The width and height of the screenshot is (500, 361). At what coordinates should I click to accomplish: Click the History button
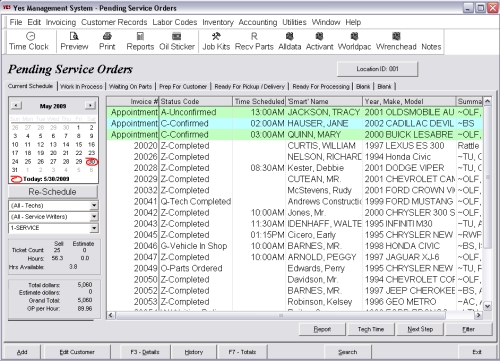coord(194,352)
